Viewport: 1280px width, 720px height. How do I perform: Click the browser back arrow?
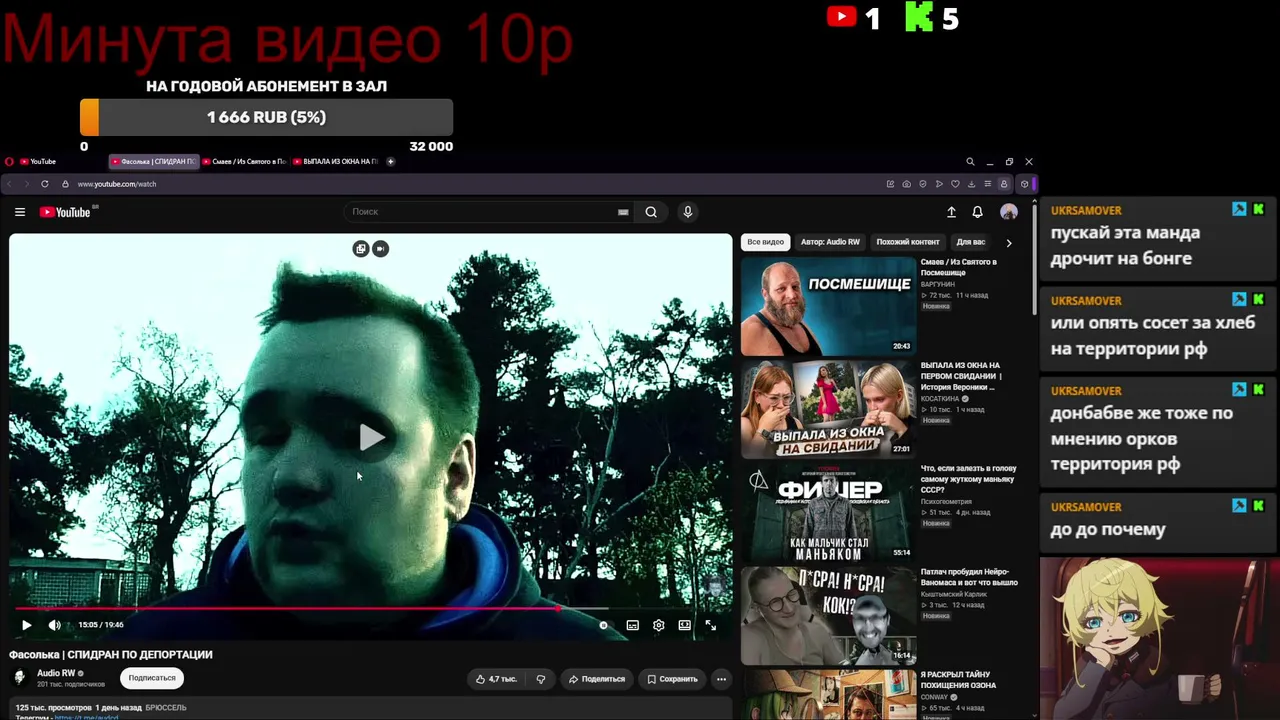click(x=9, y=184)
